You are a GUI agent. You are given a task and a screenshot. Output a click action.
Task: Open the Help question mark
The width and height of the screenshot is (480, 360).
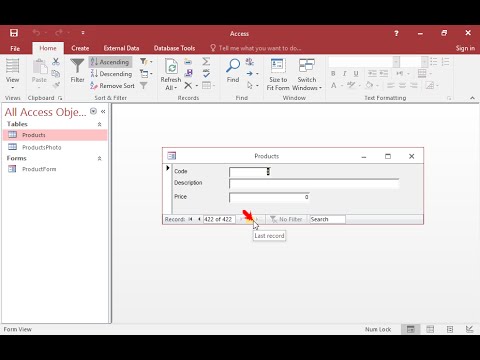[396, 33]
